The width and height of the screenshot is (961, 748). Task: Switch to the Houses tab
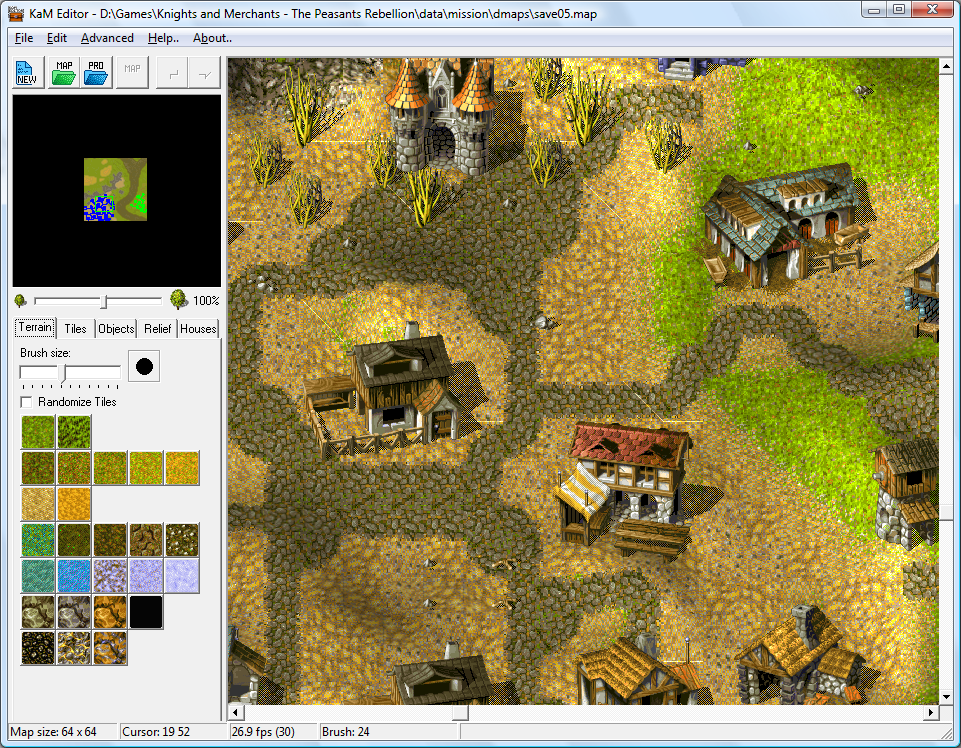(x=198, y=329)
